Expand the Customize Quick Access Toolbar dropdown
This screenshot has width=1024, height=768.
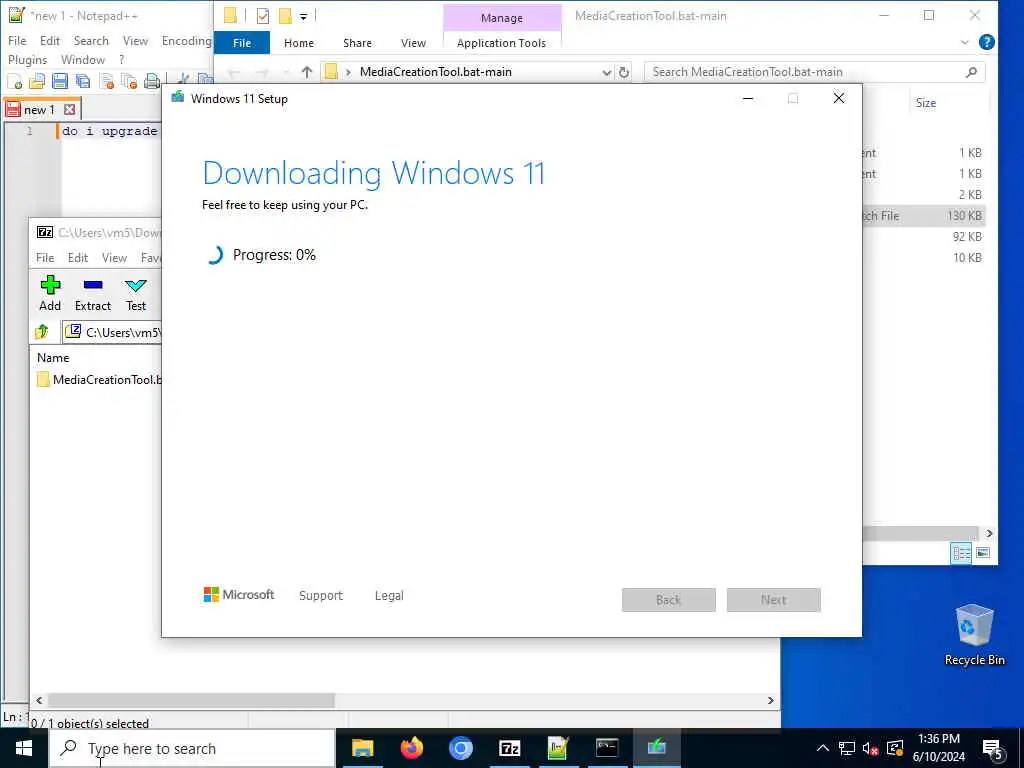click(304, 16)
